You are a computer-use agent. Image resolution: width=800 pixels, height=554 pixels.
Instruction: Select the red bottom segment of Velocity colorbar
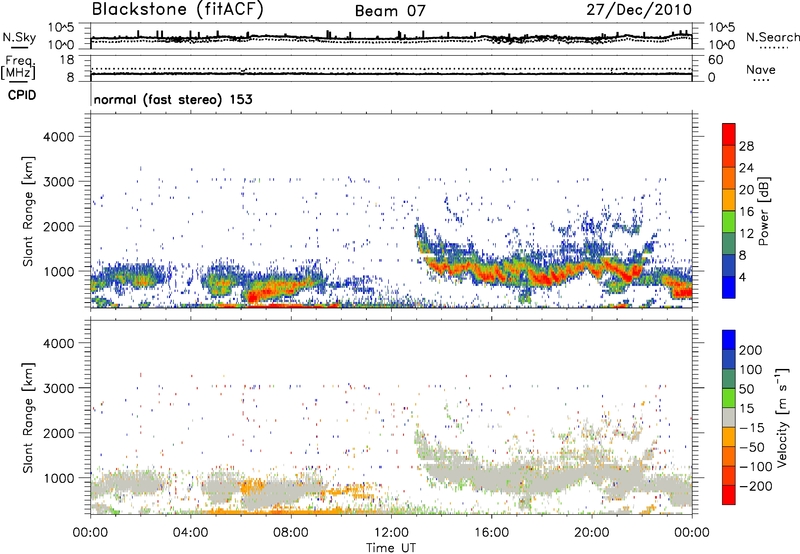pos(729,495)
